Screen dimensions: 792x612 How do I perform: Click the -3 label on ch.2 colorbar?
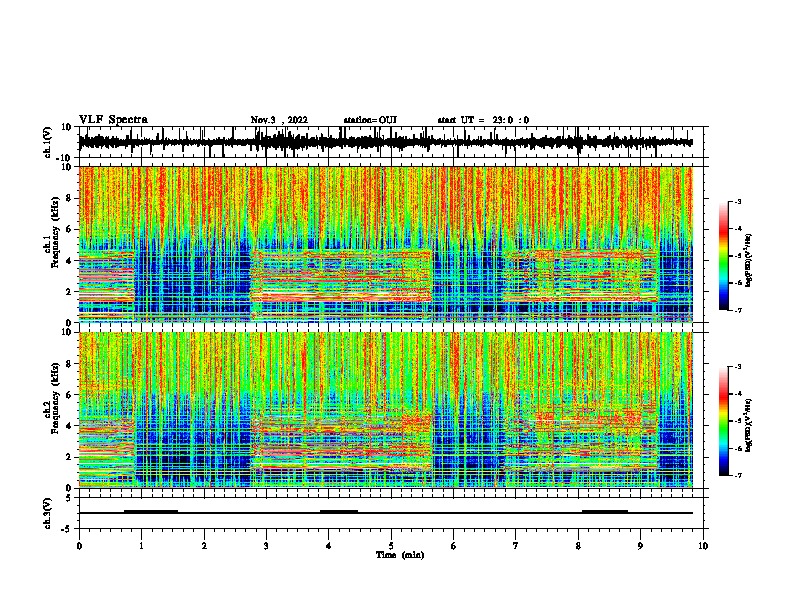[737, 367]
